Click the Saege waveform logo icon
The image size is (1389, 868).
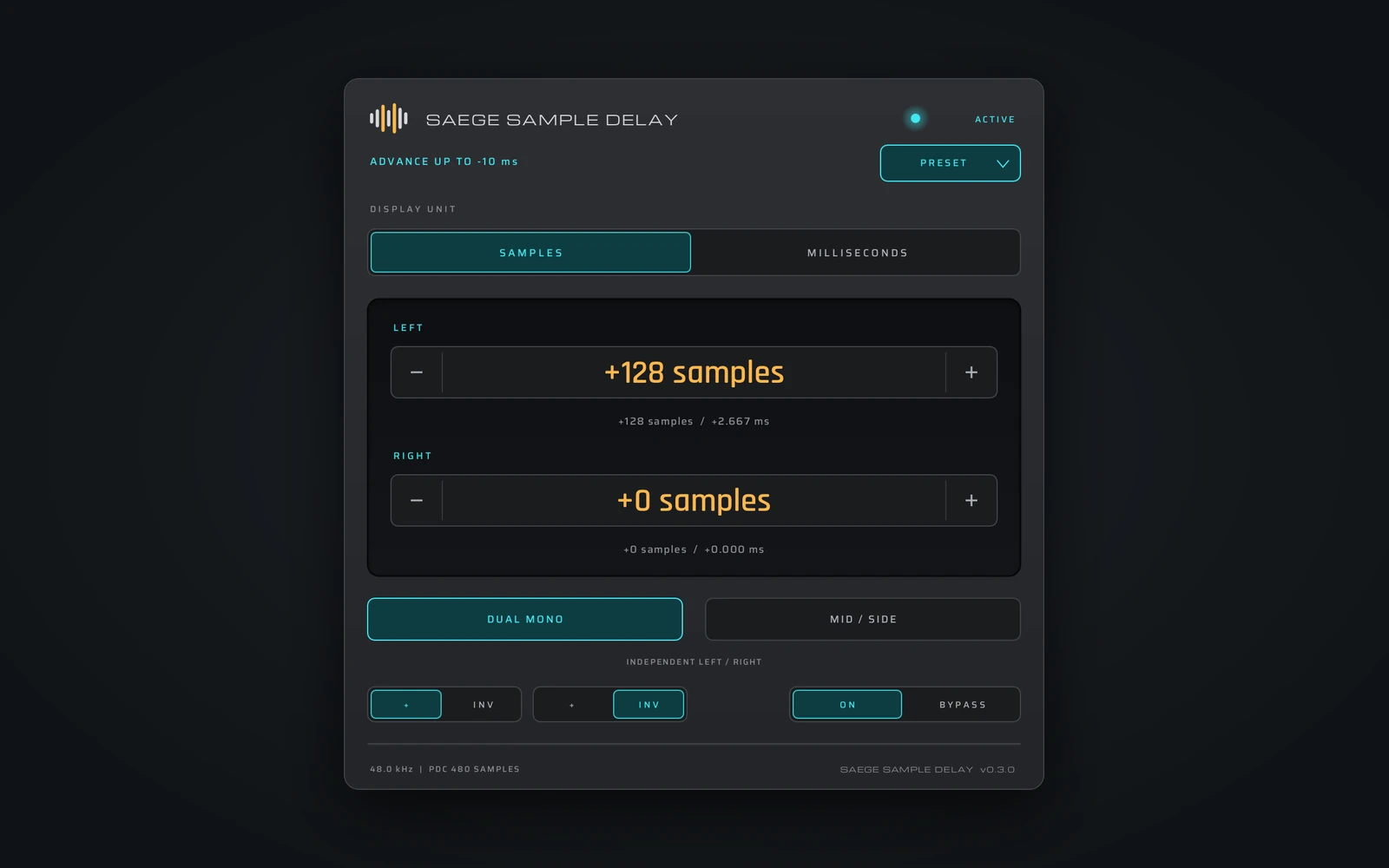tap(388, 118)
